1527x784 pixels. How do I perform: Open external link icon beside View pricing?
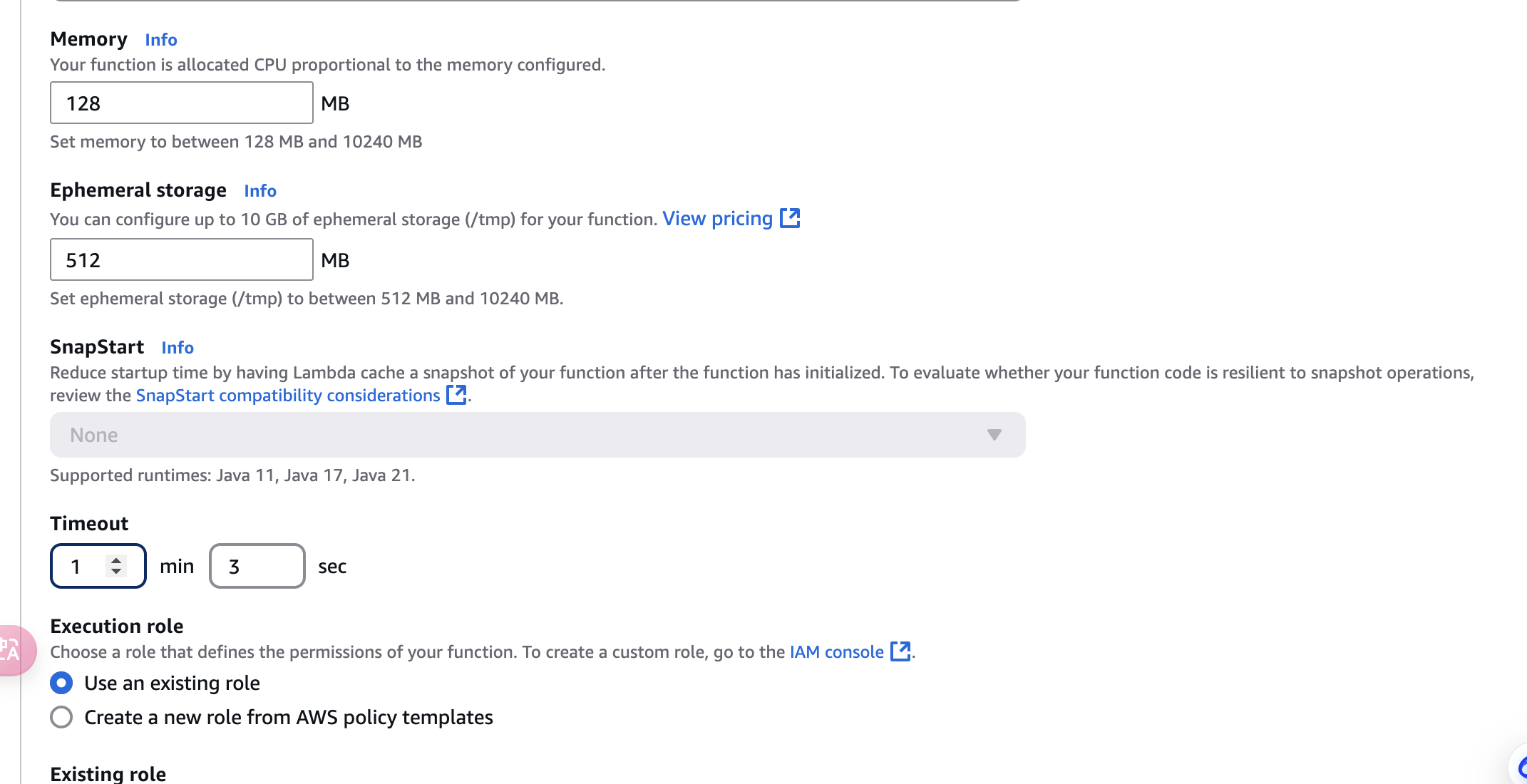click(x=790, y=218)
